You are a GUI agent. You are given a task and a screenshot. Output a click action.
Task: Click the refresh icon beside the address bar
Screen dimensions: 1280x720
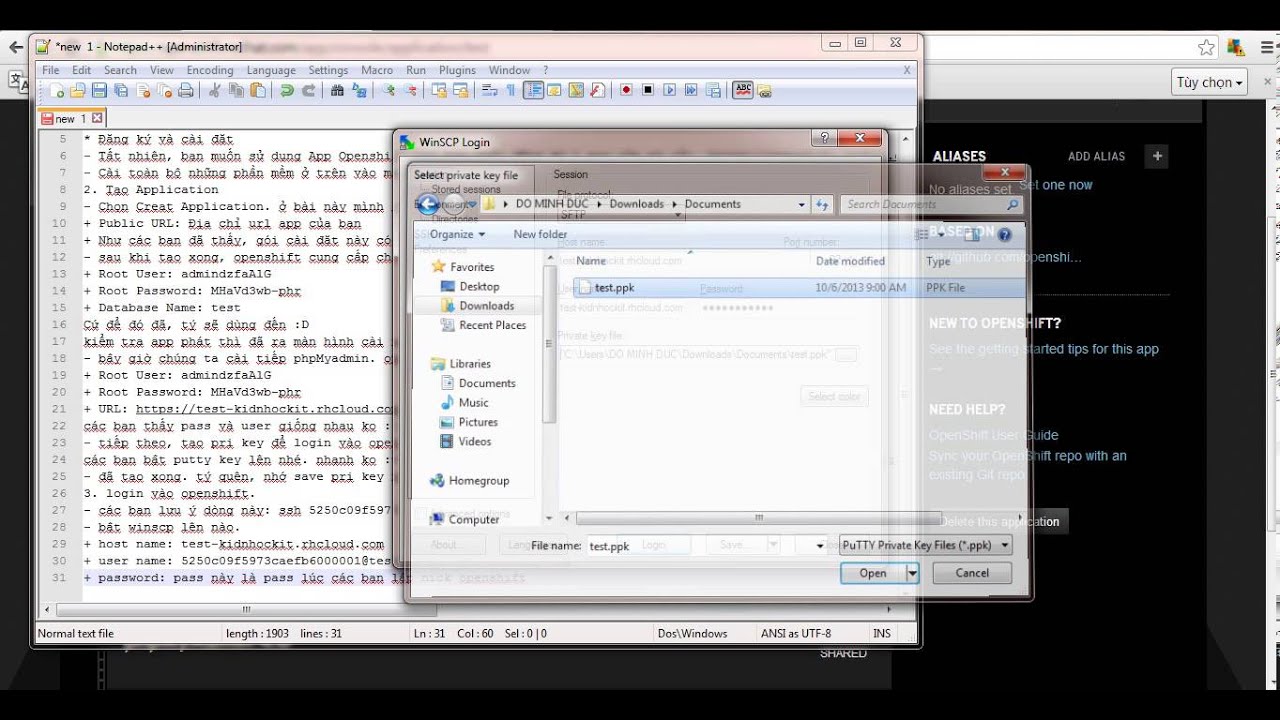coord(822,204)
